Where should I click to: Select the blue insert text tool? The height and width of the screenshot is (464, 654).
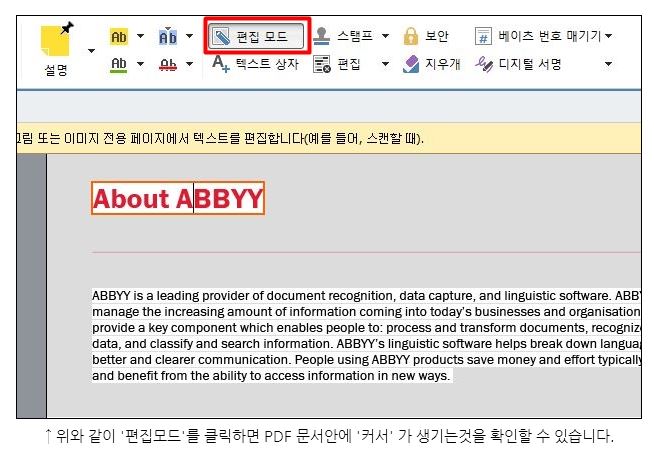[x=168, y=37]
